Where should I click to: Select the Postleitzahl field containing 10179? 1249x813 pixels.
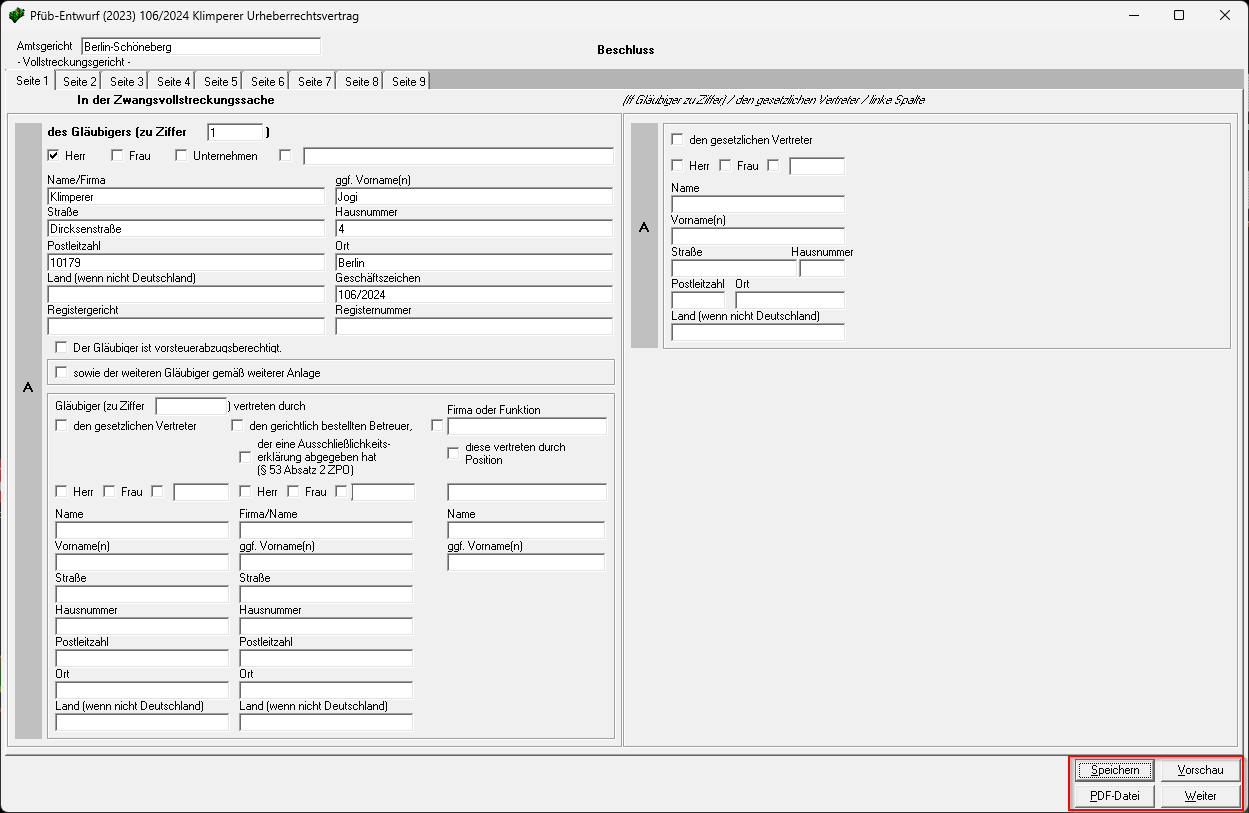tap(185, 262)
